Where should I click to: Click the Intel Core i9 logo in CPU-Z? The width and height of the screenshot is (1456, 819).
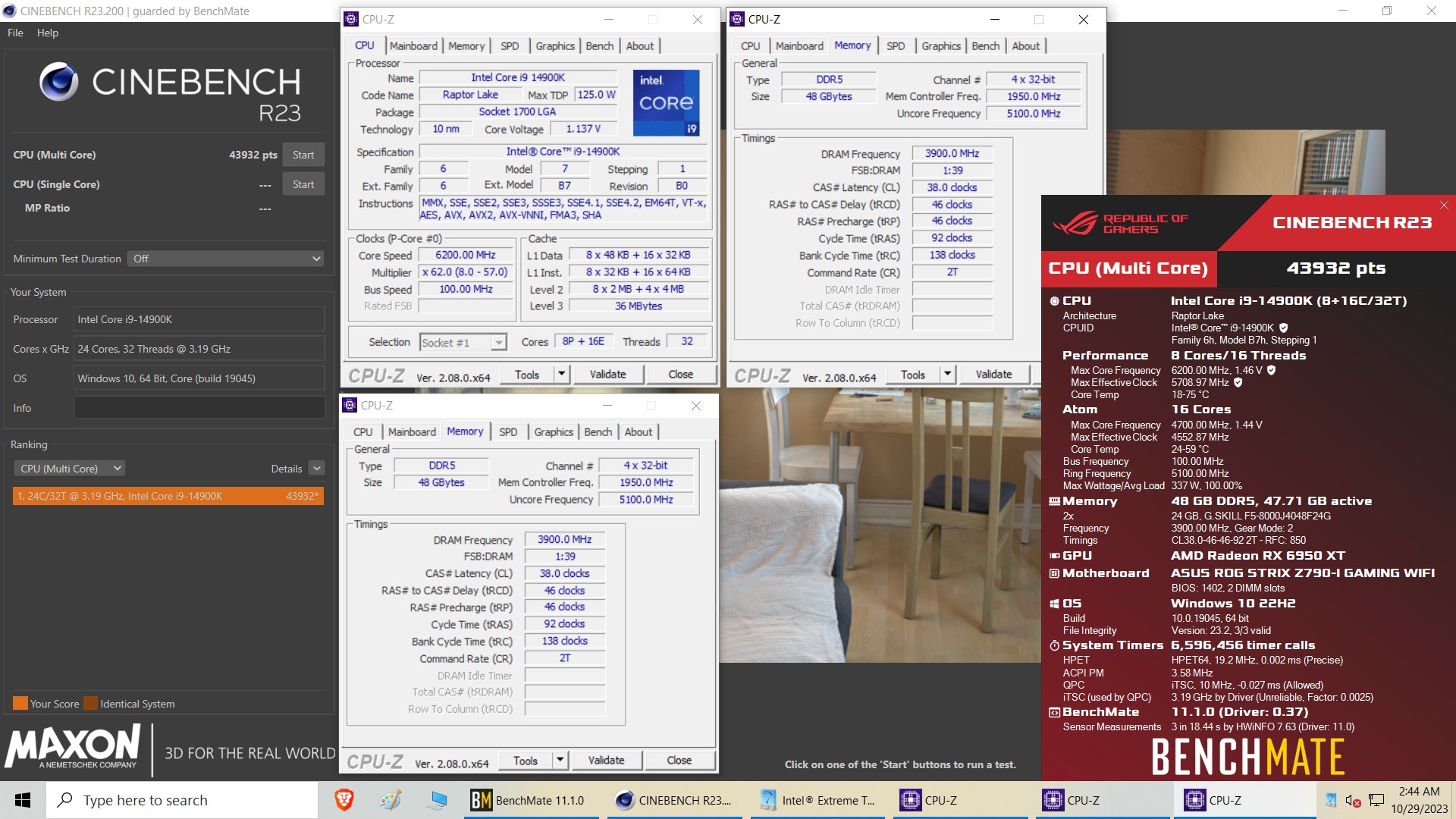click(666, 102)
